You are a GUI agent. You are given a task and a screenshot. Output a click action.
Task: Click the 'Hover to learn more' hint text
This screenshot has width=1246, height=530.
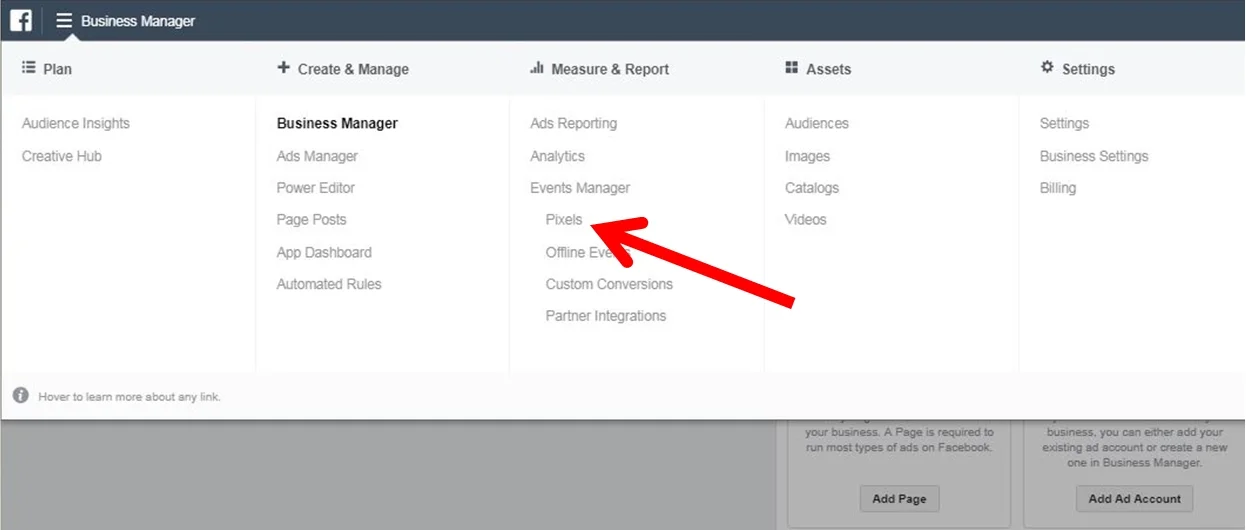tap(130, 397)
